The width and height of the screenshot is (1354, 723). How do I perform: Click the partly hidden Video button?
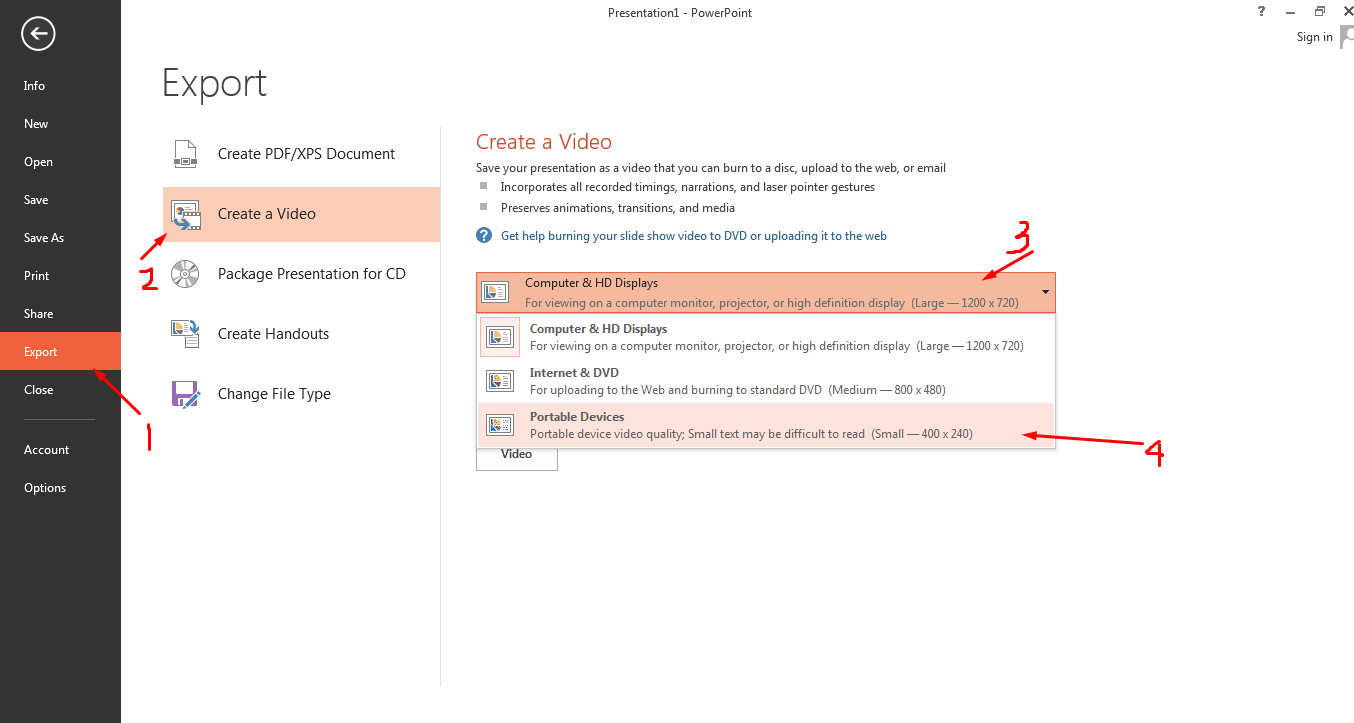pos(516,459)
